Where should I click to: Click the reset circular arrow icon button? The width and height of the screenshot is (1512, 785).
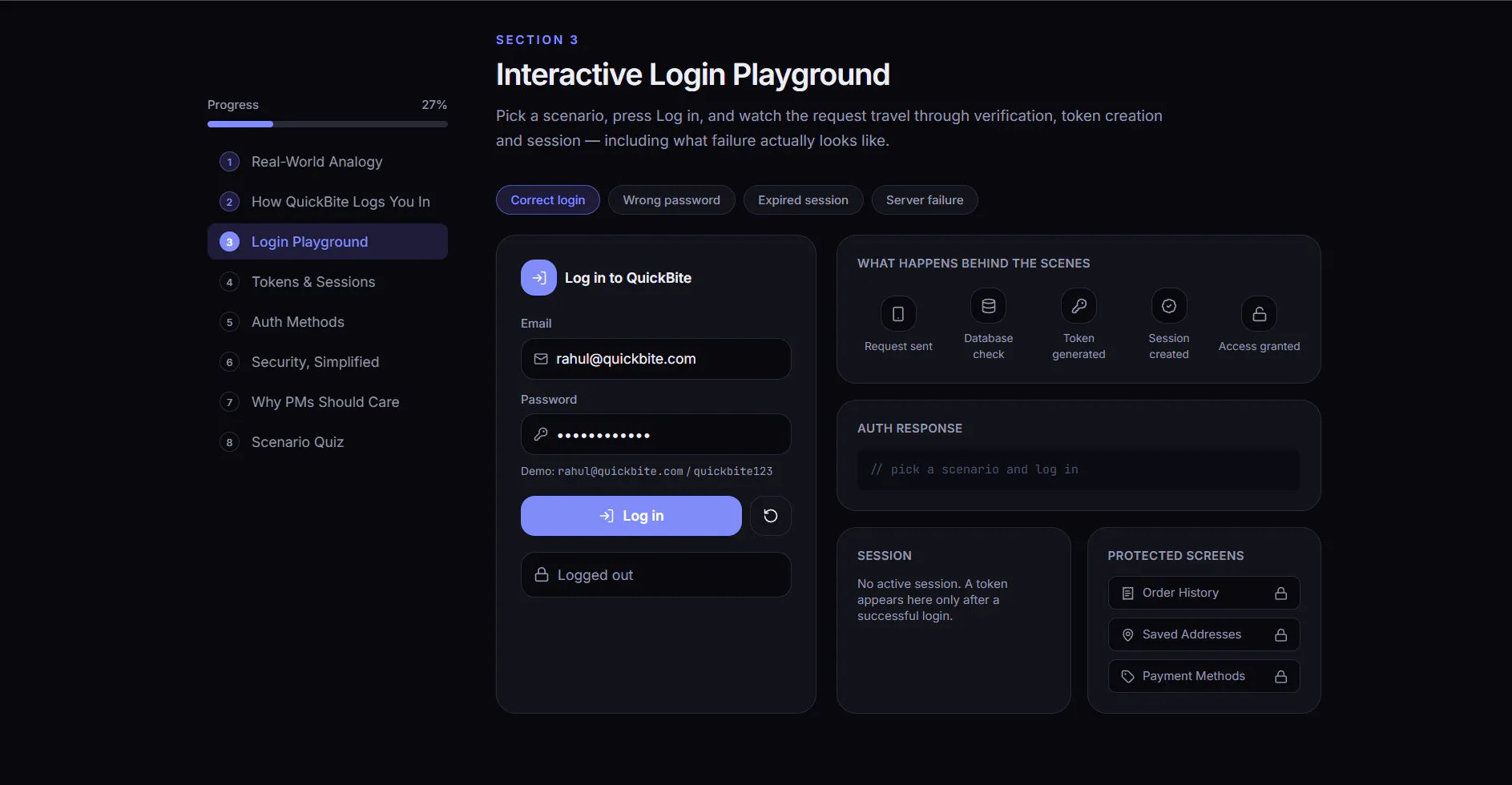(770, 516)
